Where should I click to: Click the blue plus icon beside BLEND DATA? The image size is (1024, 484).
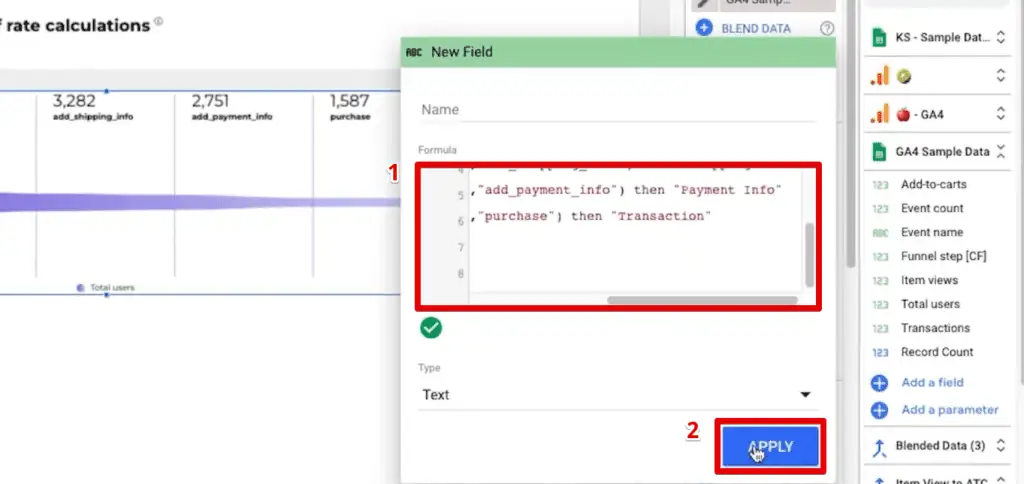[703, 28]
